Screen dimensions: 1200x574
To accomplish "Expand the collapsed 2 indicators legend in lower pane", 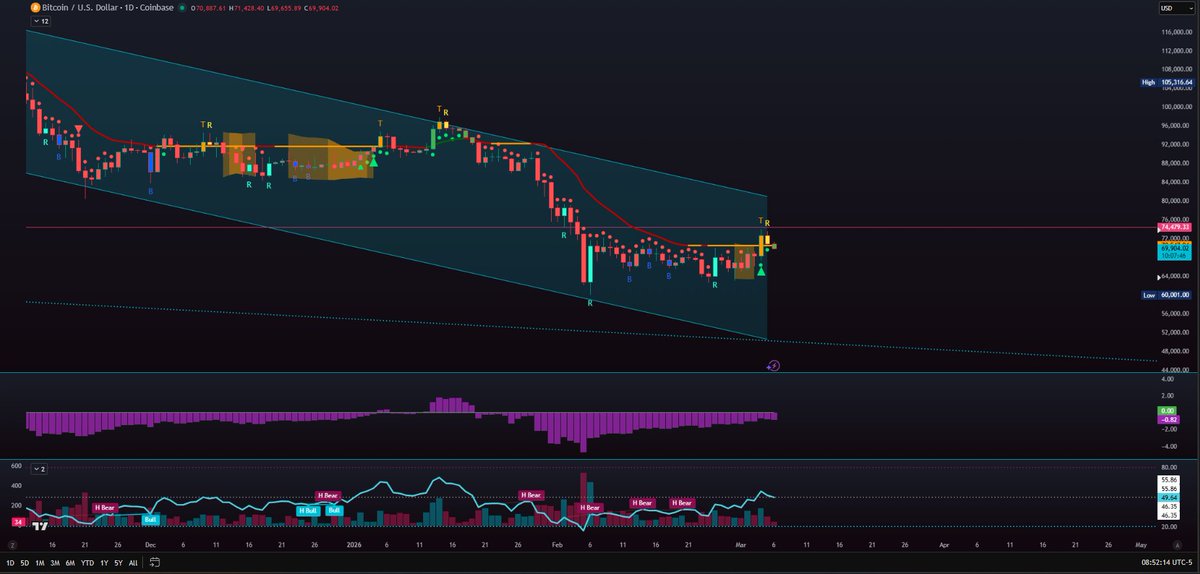I will click(x=39, y=468).
